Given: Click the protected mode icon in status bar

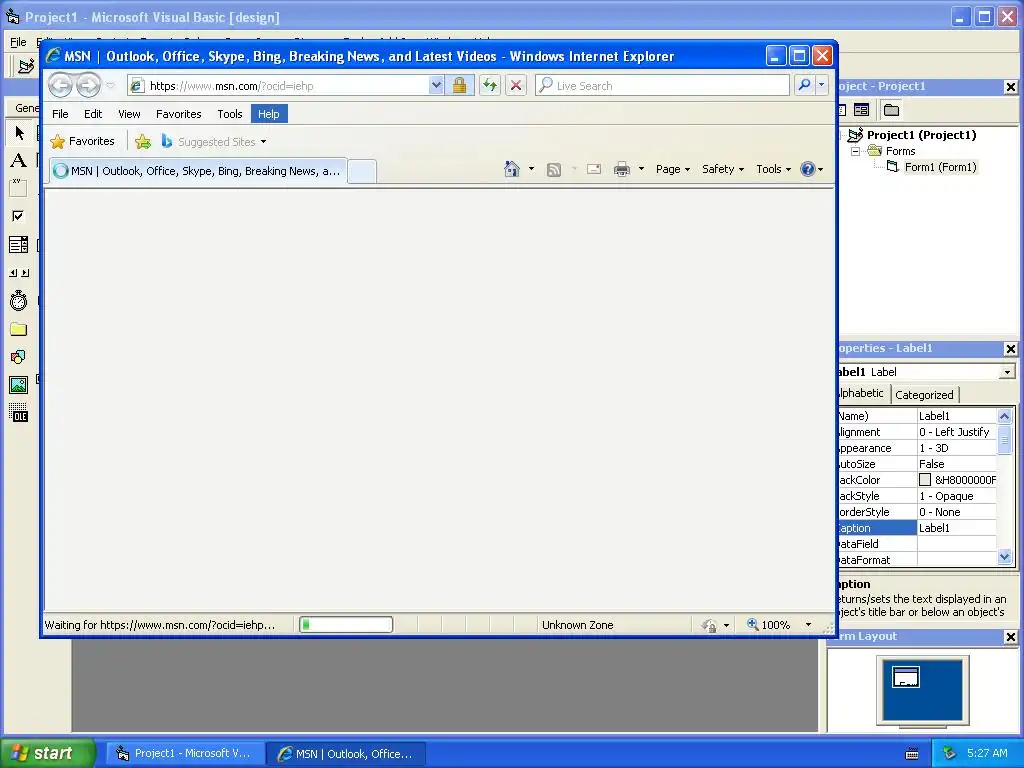Looking at the screenshot, I should [709, 625].
